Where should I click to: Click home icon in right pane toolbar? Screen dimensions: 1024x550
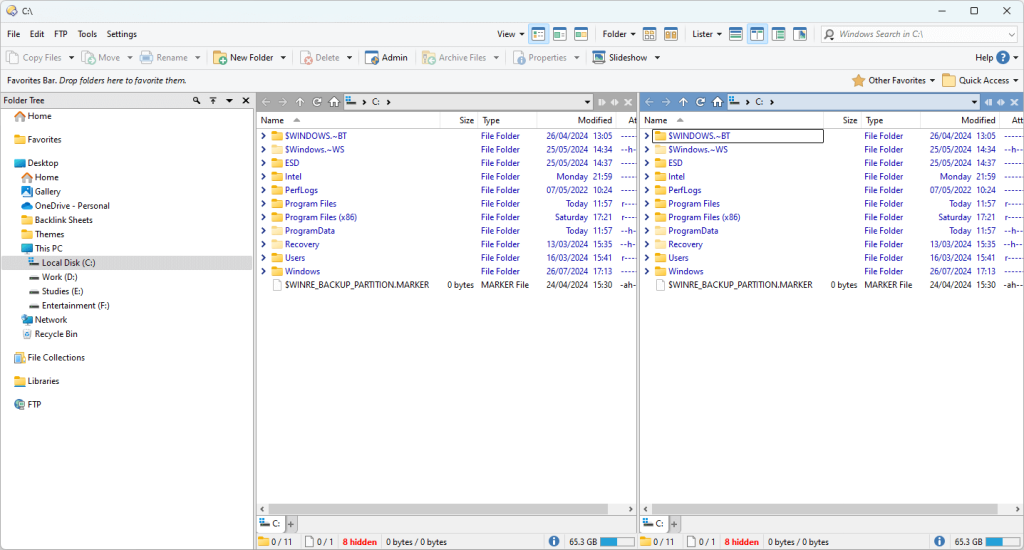[717, 102]
